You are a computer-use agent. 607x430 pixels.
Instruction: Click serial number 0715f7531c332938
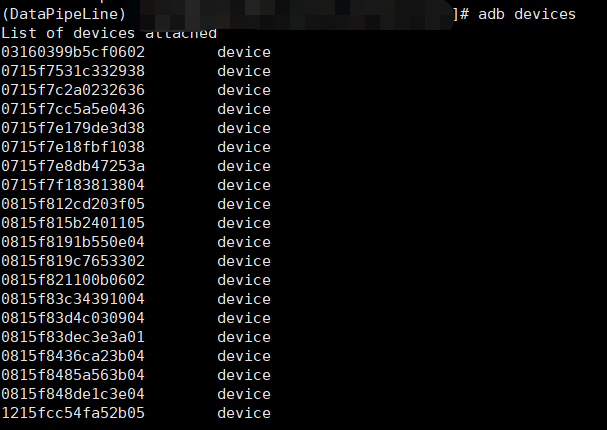click(73, 71)
